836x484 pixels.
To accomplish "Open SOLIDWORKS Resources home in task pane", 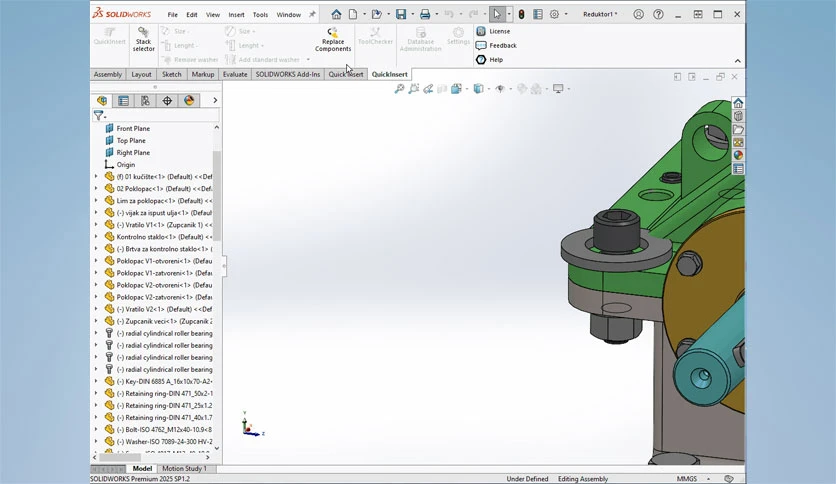I will [738, 103].
